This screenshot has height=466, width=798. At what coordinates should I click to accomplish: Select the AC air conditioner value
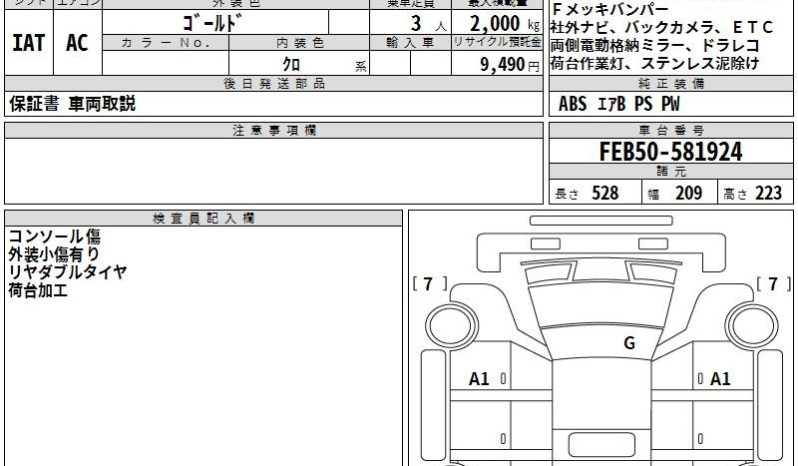coord(77,43)
